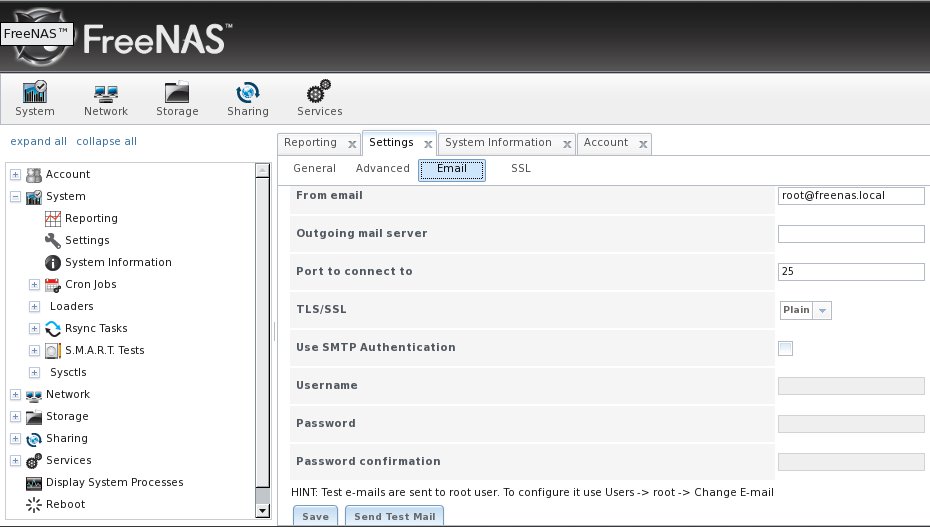Open Display System Processes tree item
This screenshot has height=527, width=930.
click(114, 483)
